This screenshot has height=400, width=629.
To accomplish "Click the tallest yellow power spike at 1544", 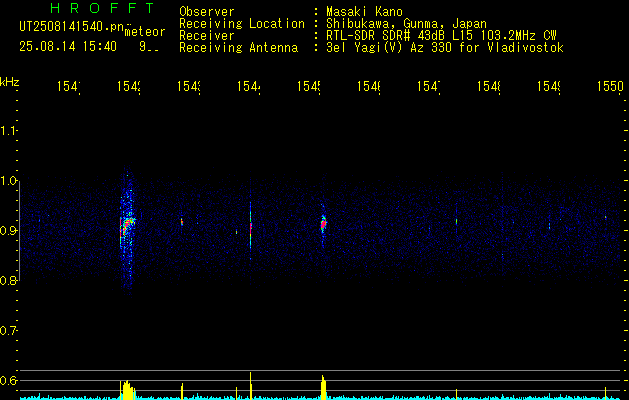I will coord(251,385).
